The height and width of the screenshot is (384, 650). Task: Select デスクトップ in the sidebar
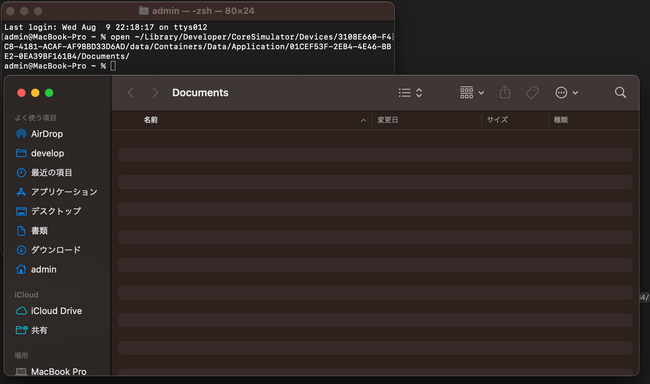(57, 211)
